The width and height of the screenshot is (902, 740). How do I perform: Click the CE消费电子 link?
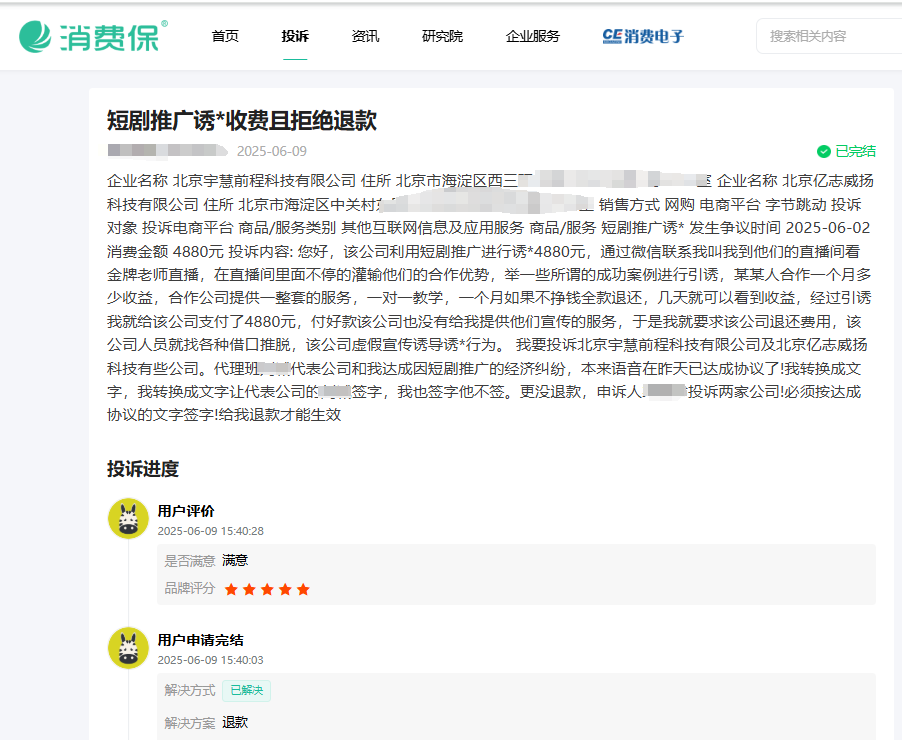(x=643, y=36)
